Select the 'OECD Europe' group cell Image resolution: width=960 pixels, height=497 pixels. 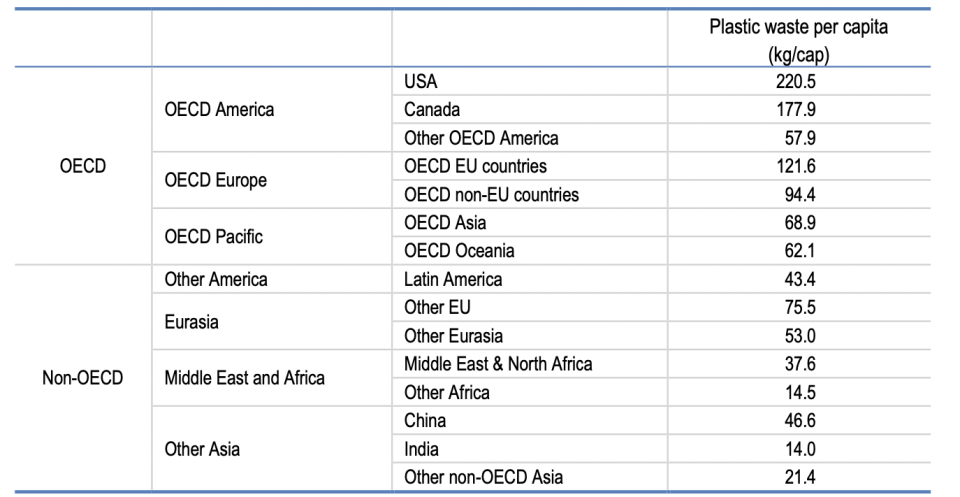tap(216, 180)
